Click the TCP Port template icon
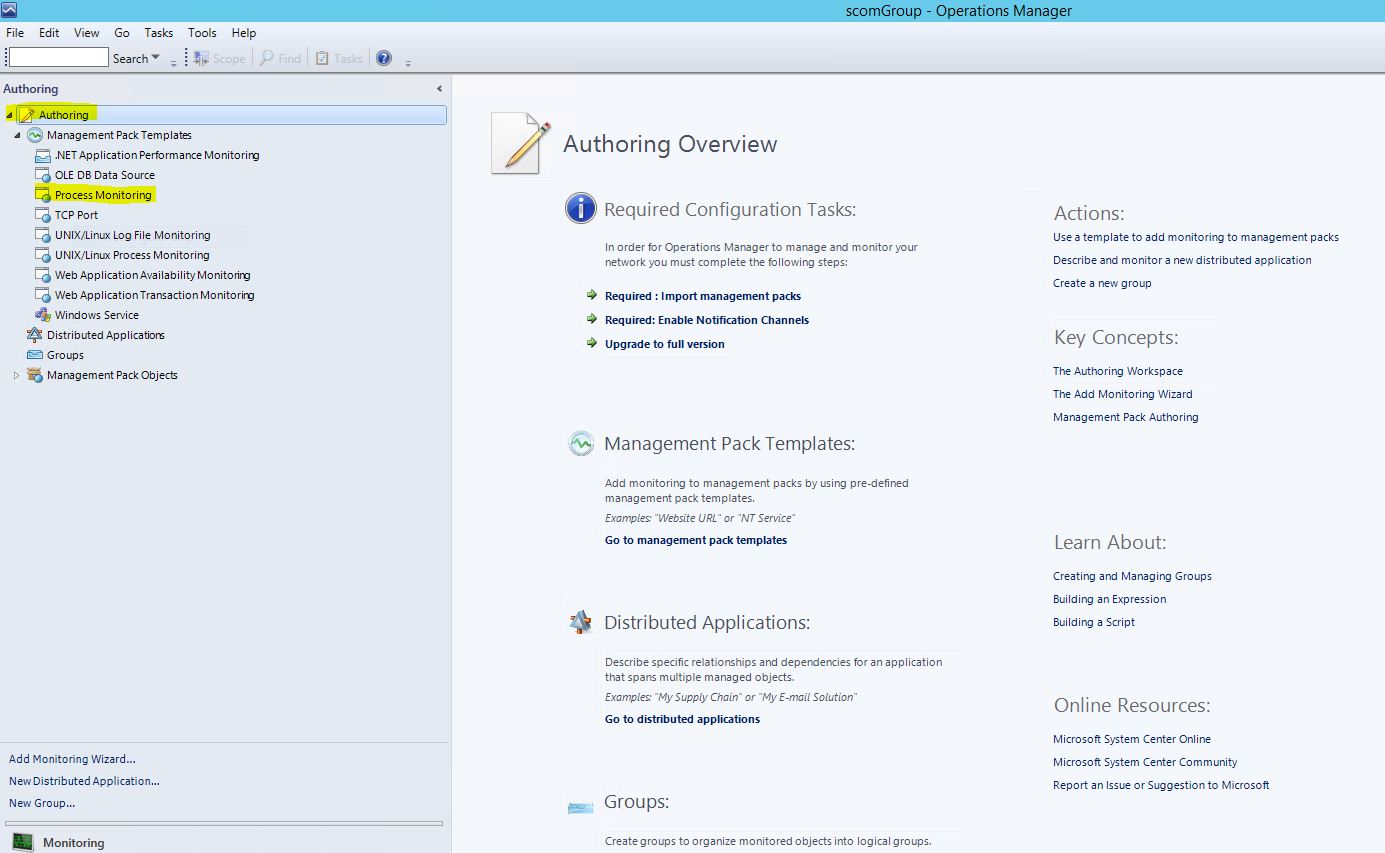The width and height of the screenshot is (1385, 853). tap(42, 215)
